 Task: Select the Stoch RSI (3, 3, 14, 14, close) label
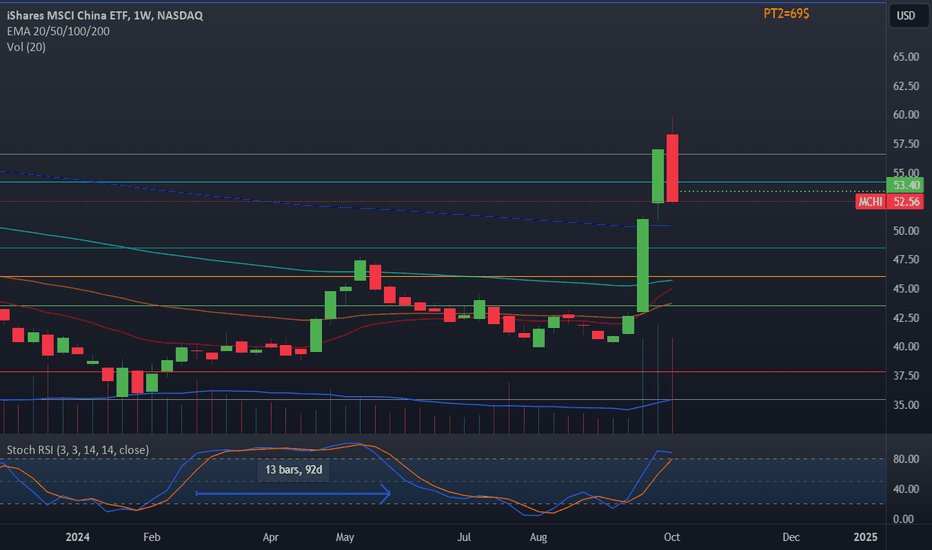pos(77,450)
